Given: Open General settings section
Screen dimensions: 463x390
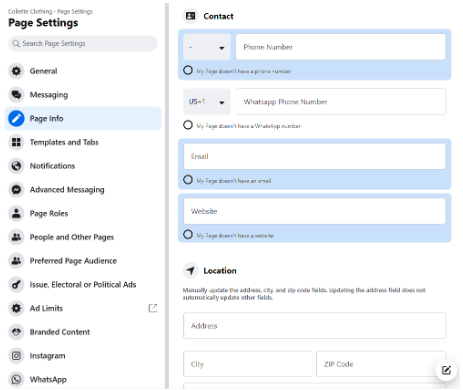Looking at the screenshot, I should 83,71.
